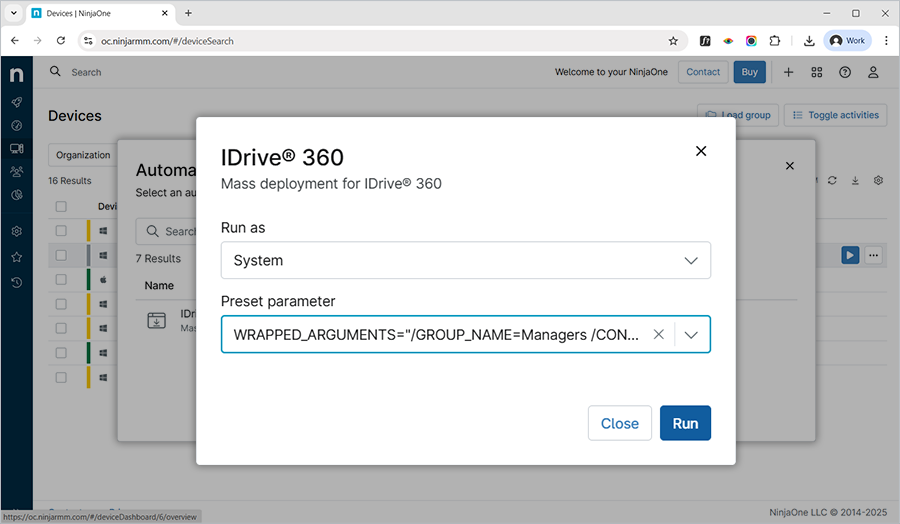This screenshot has width=900, height=524.
Task: Click the blue play run-automation icon
Action: pyautogui.click(x=849, y=255)
